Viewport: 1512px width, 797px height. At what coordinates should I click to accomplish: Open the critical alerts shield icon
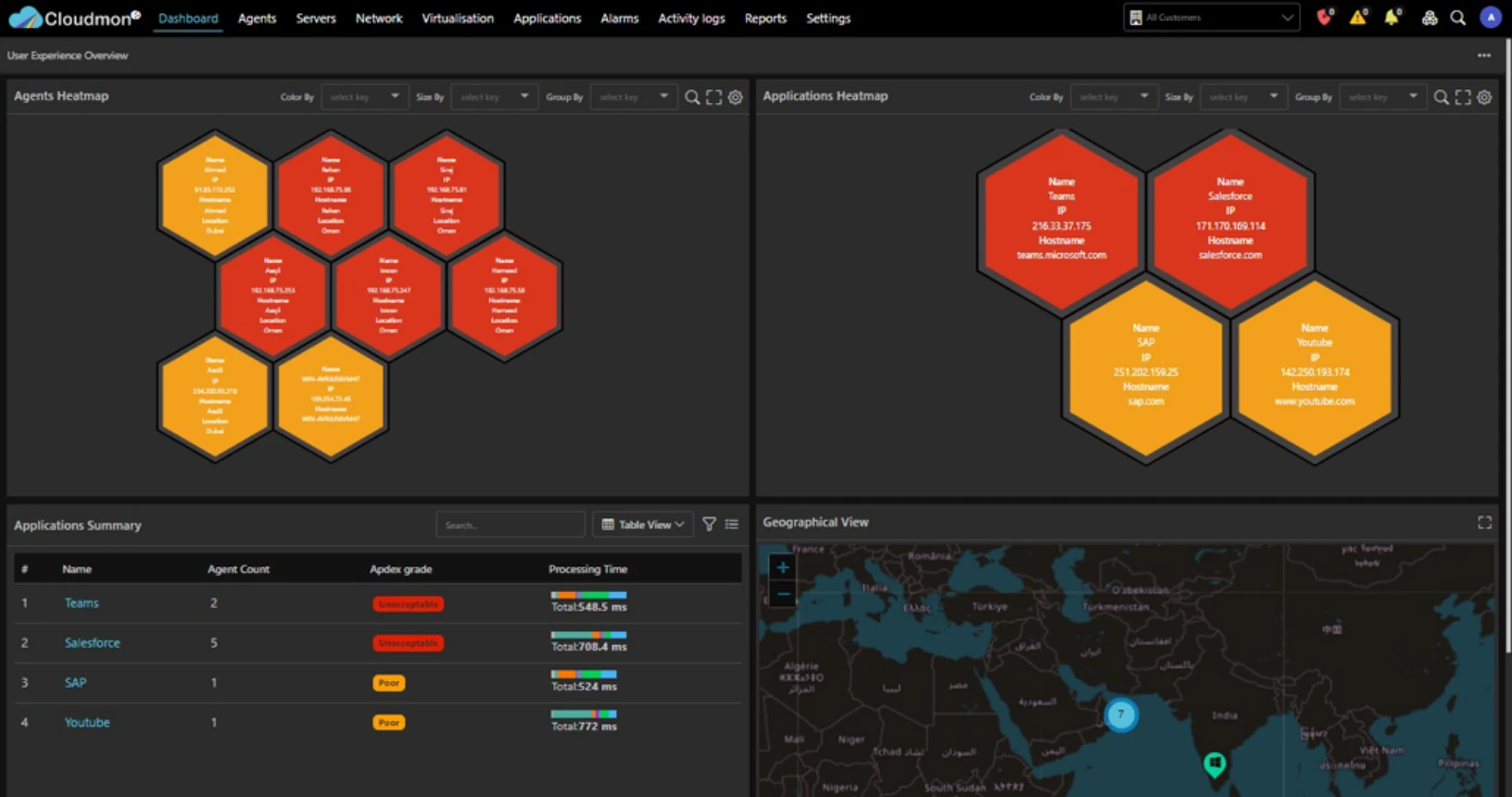pyautogui.click(x=1324, y=17)
